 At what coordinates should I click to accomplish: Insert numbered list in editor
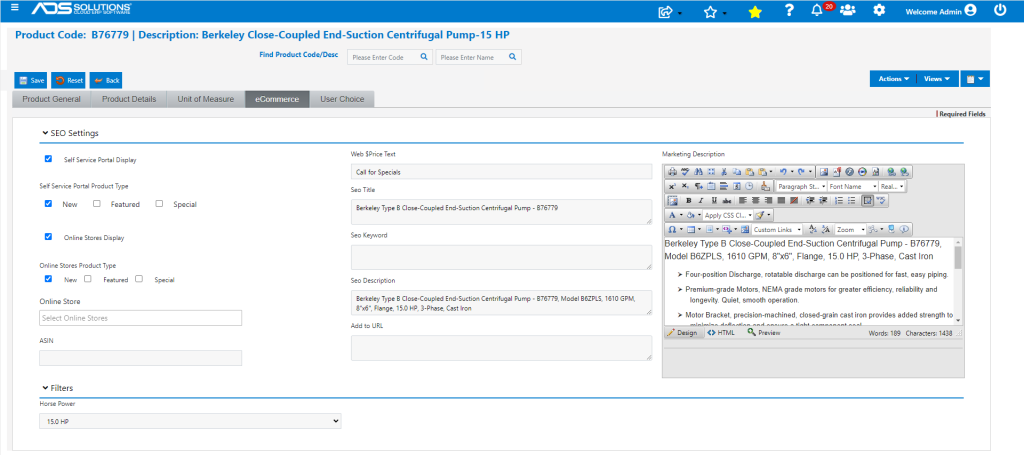click(x=839, y=200)
